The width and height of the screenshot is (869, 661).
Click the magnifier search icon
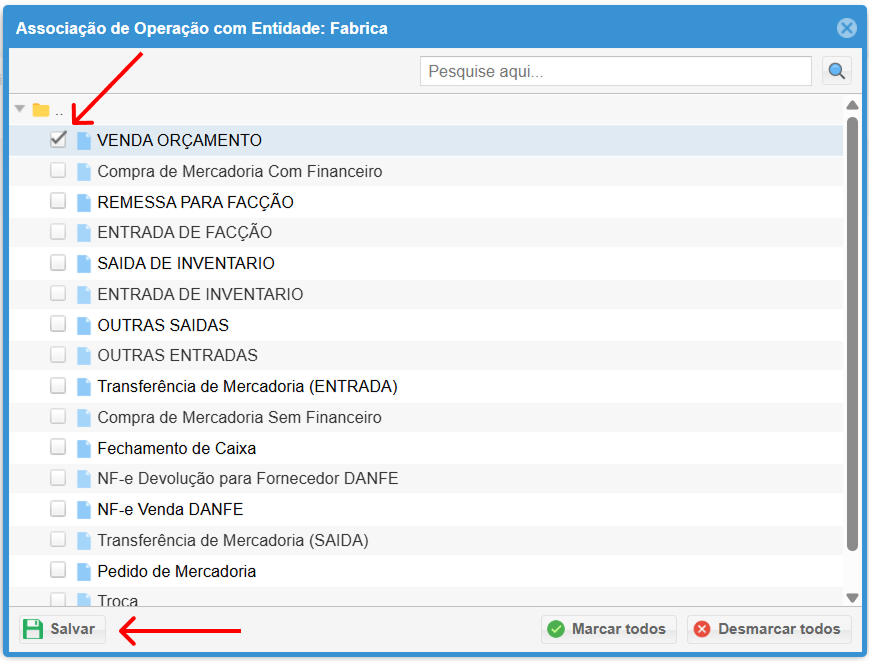(836, 71)
